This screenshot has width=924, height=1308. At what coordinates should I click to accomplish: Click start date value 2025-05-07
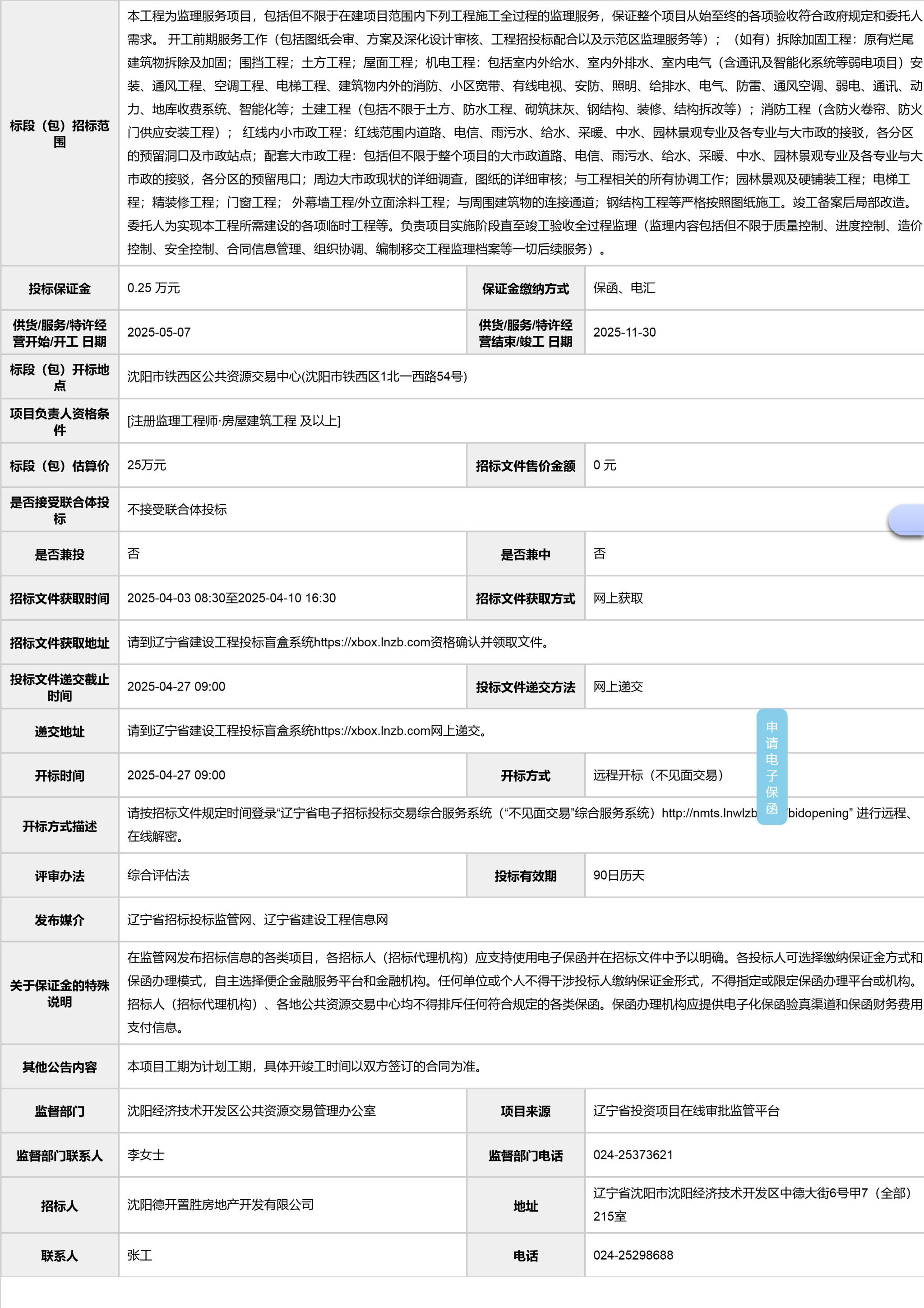click(158, 332)
